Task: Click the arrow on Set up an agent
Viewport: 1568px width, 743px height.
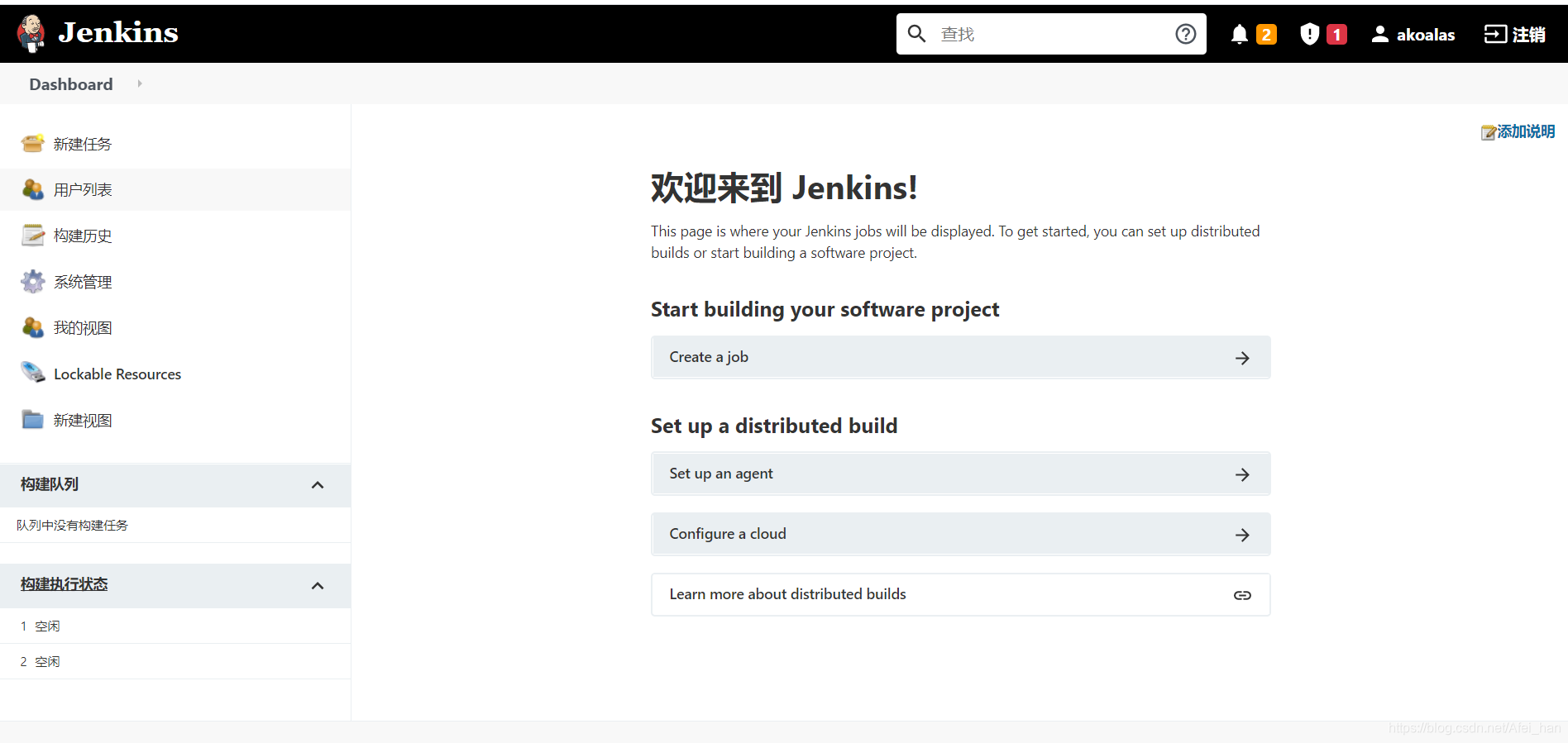Action: 1242,474
